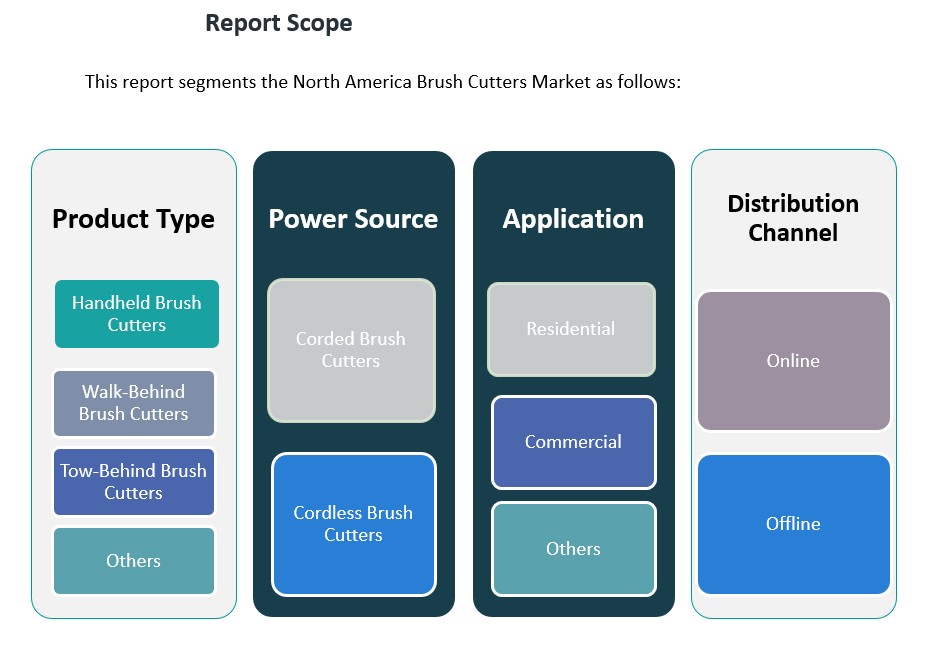Click the Distribution Channel column title
This screenshot has height=656, width=941.
pos(793,218)
